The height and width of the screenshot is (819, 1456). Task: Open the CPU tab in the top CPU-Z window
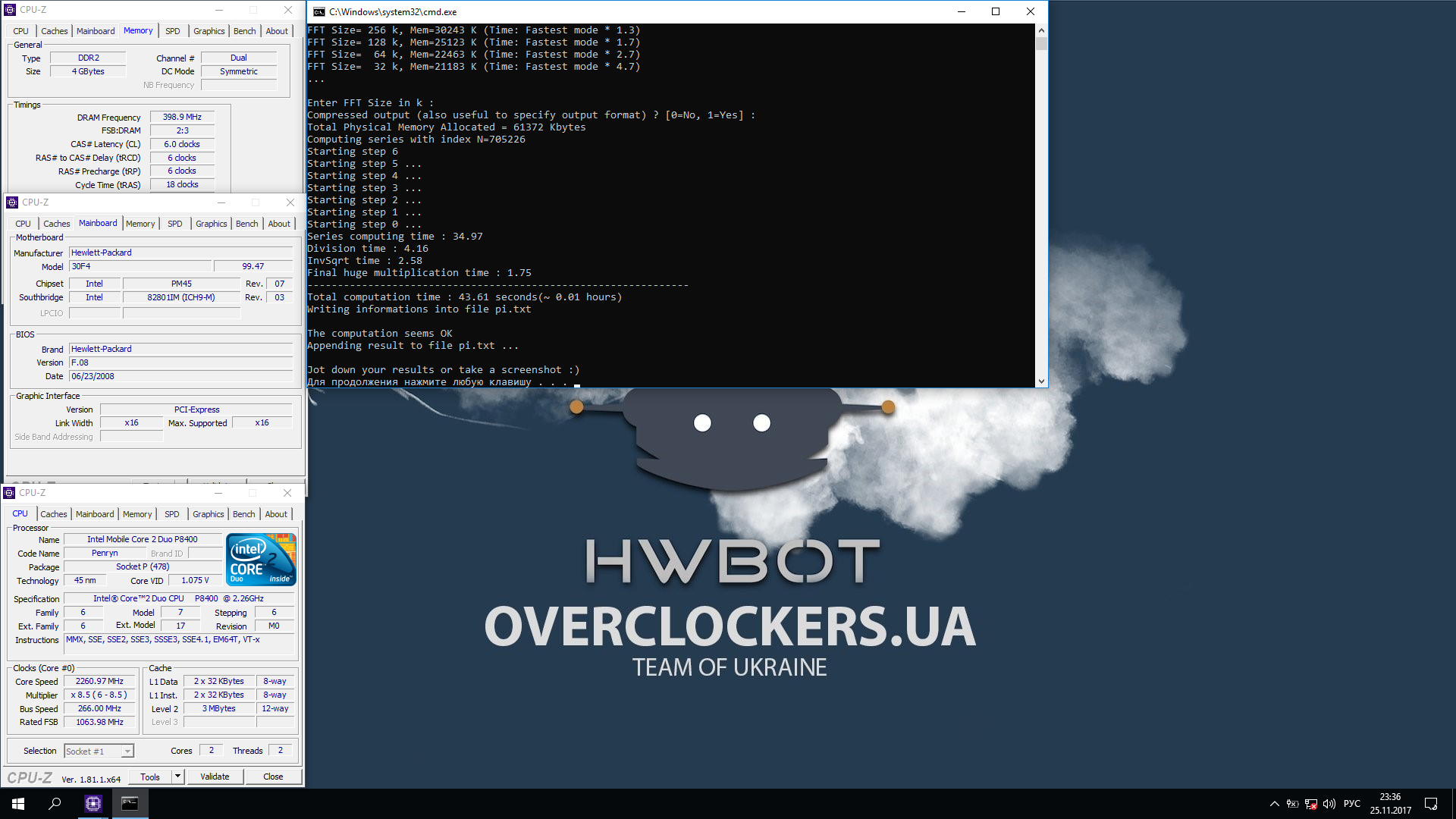pos(21,31)
